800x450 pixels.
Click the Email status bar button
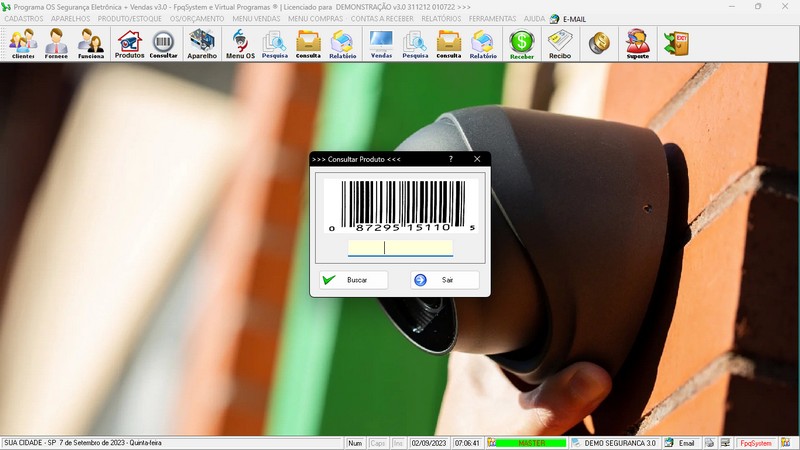pyautogui.click(x=681, y=443)
